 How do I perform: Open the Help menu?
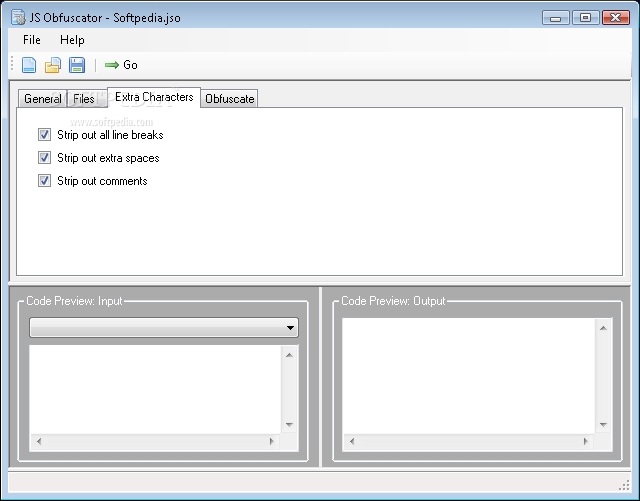72,40
